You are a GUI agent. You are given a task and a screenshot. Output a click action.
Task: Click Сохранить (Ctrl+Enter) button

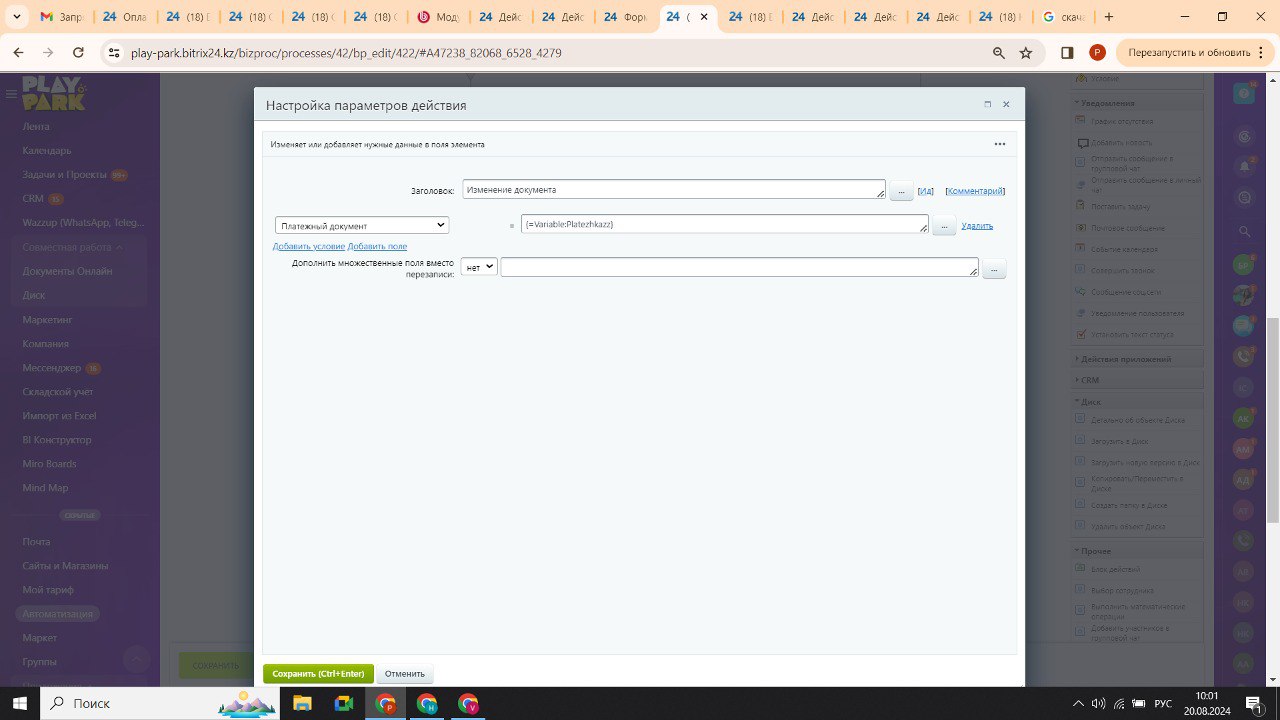[x=318, y=674]
